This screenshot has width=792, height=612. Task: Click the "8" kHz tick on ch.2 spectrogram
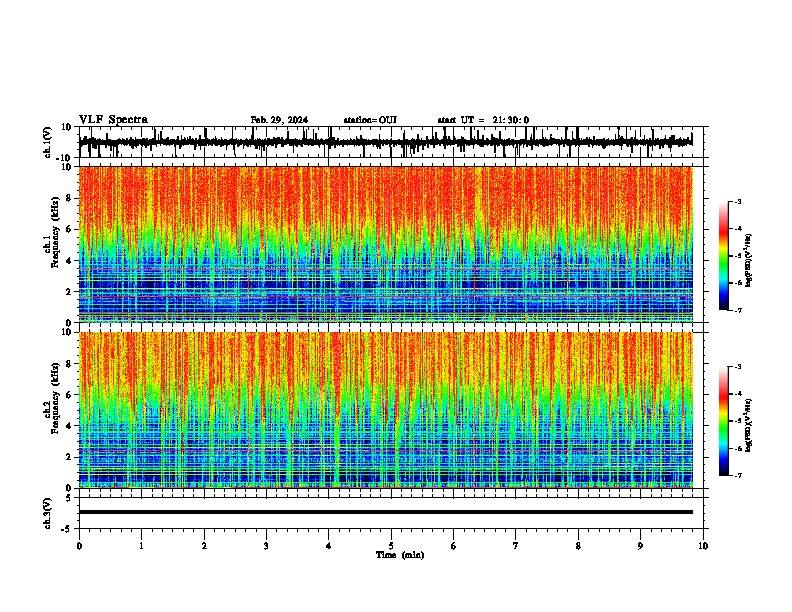(70, 364)
